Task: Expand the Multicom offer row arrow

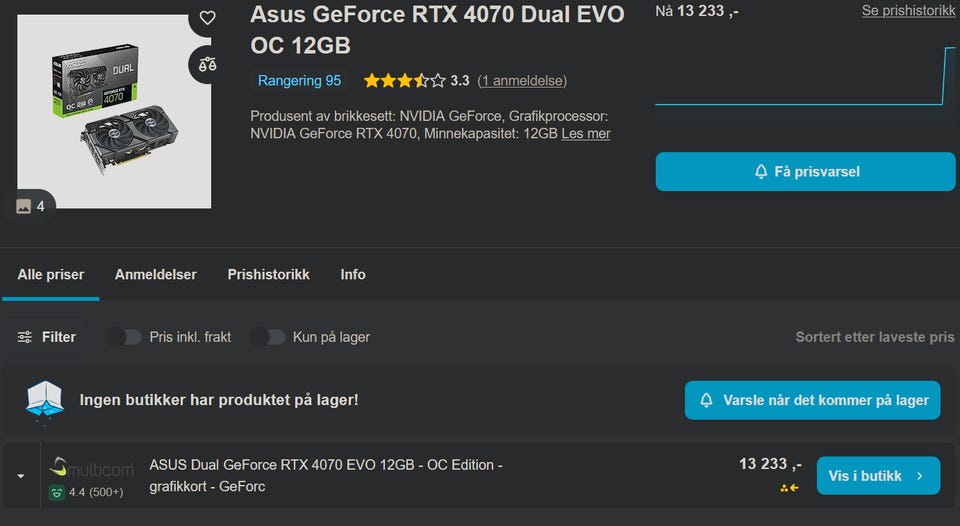Action: click(x=21, y=476)
